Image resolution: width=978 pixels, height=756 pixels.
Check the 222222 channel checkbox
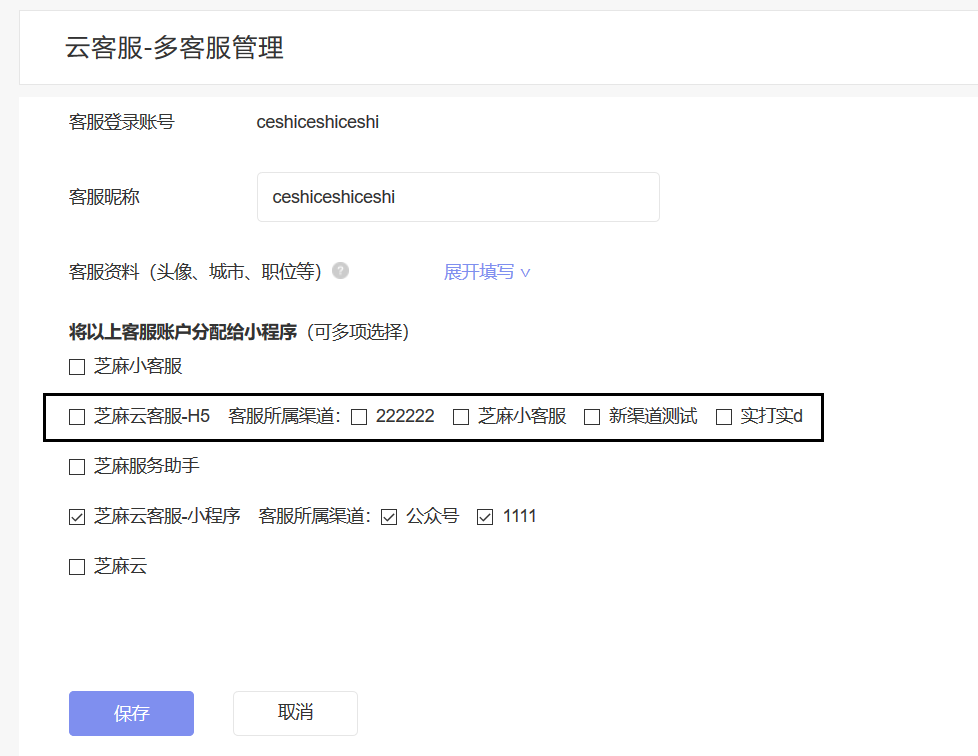(359, 417)
